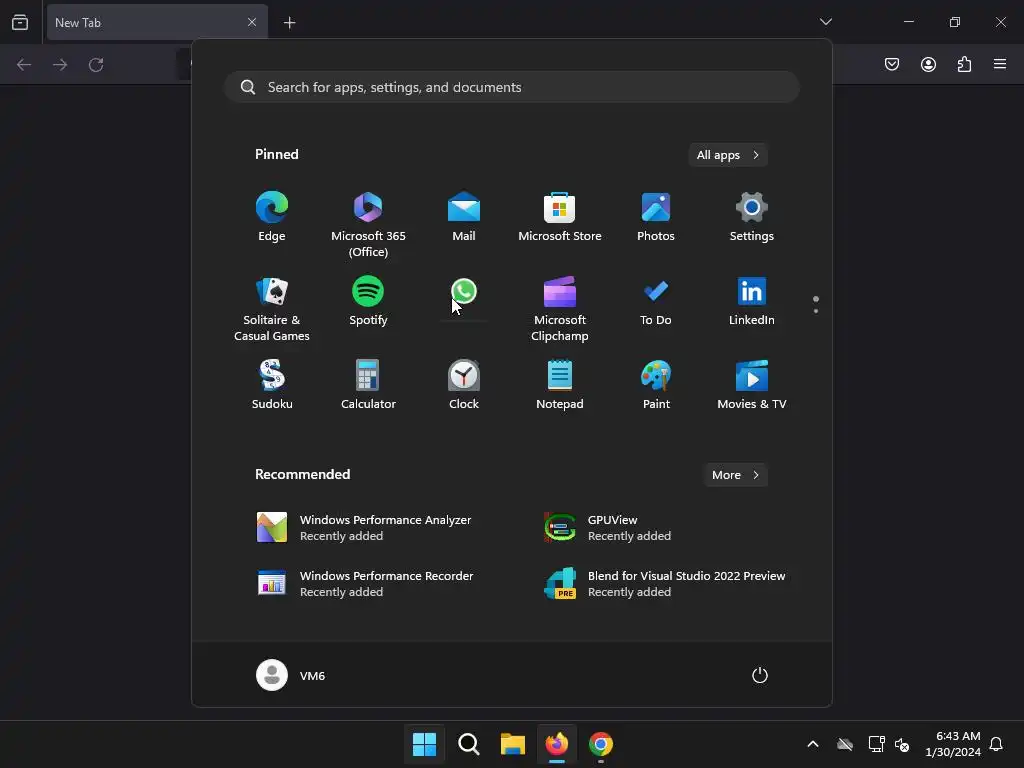
Task: Open the muted volume tray icon
Action: (903, 744)
